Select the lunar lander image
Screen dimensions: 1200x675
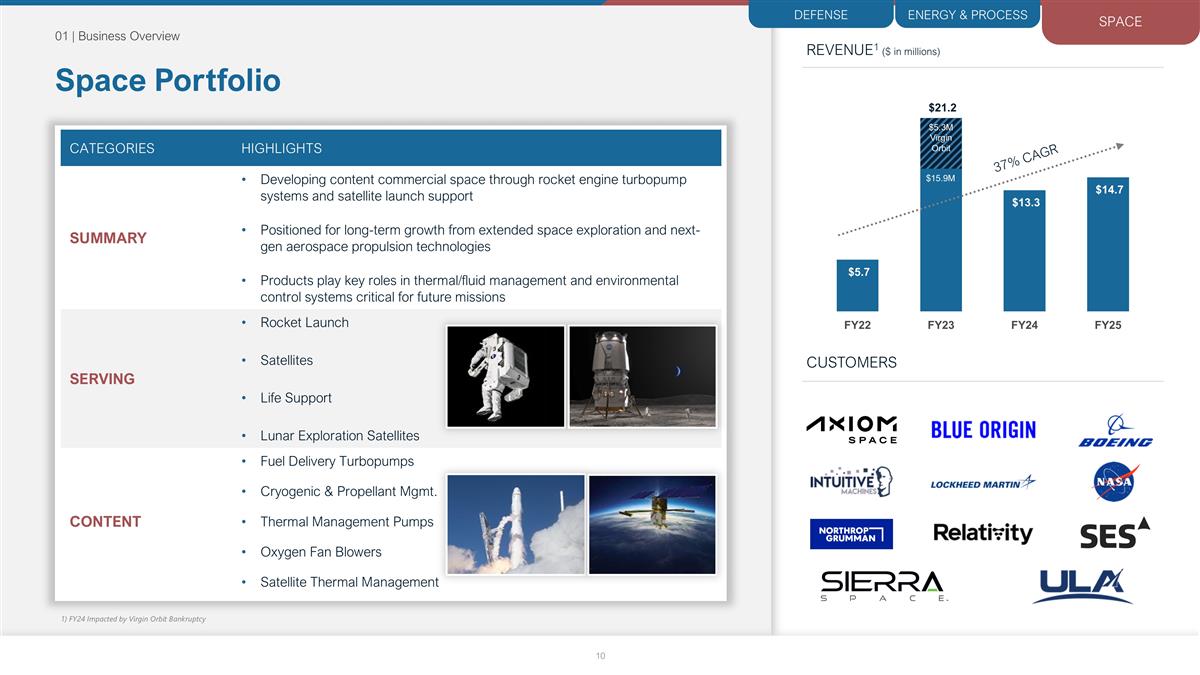tap(642, 376)
